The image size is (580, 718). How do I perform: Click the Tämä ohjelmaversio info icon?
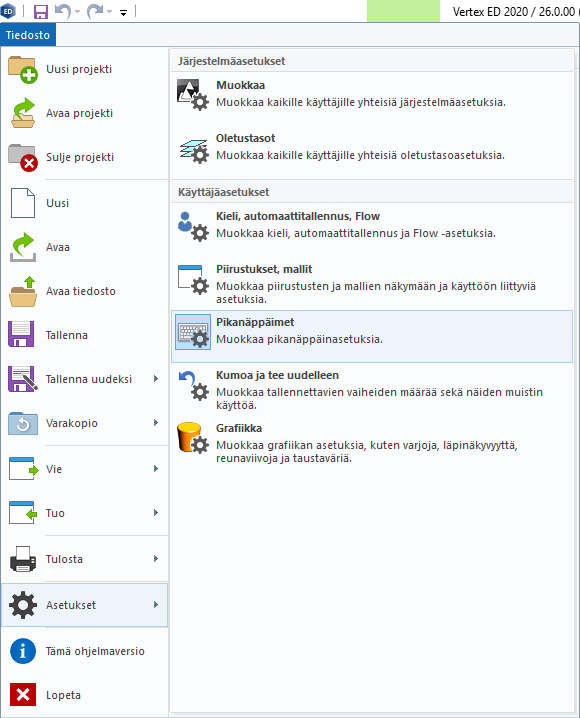22,651
